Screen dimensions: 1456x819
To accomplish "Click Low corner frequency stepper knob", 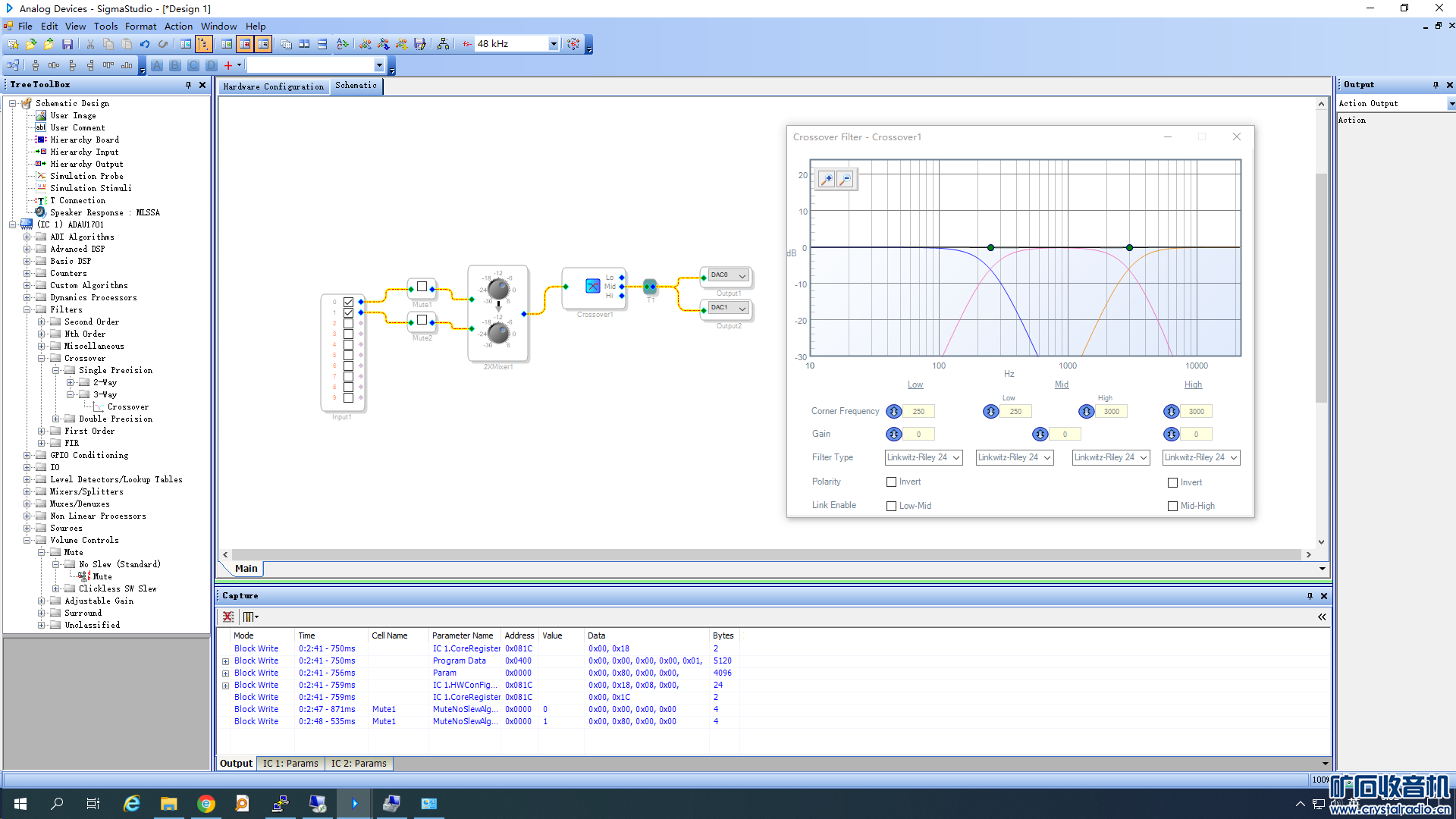I will point(894,412).
